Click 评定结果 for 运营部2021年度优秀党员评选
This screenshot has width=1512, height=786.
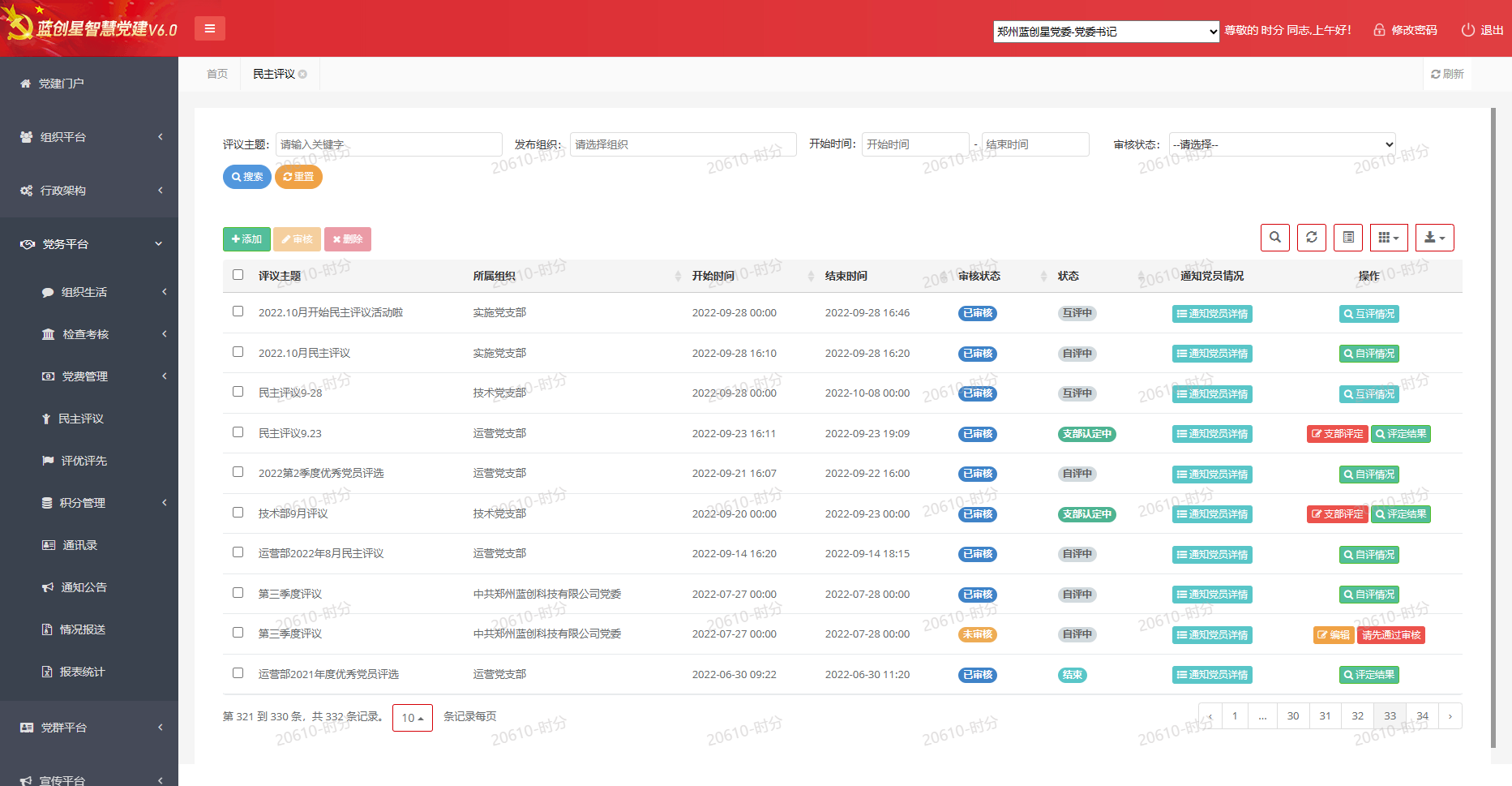pyautogui.click(x=1369, y=675)
